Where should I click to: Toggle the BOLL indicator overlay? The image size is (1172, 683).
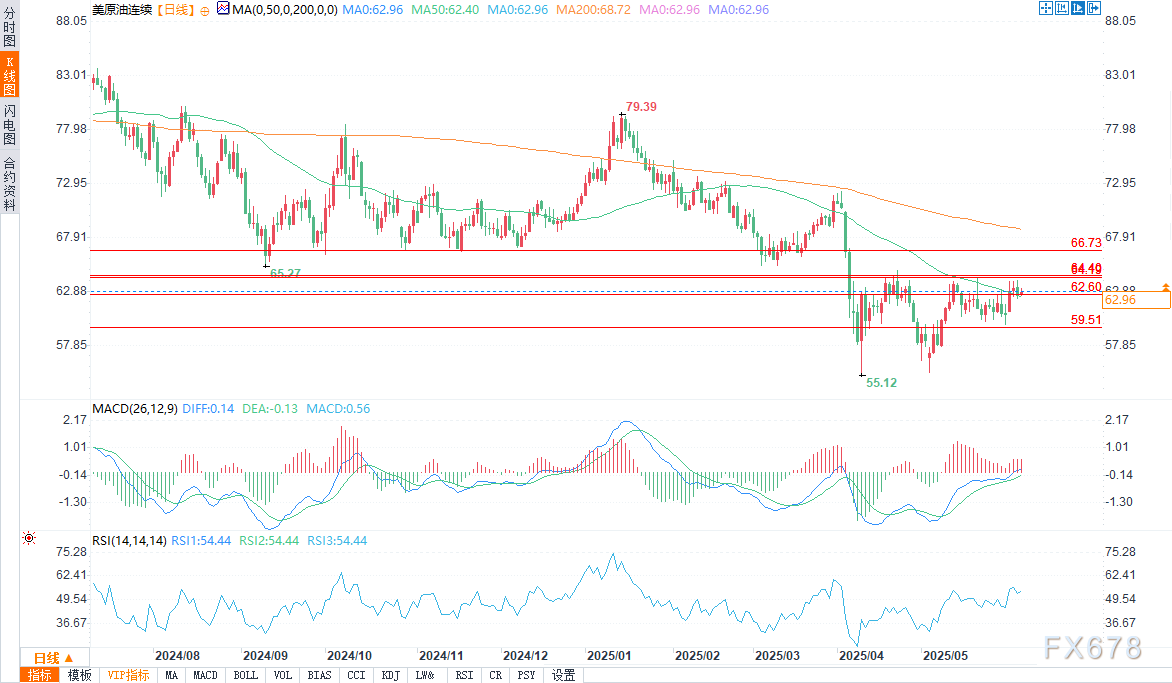[x=244, y=675]
